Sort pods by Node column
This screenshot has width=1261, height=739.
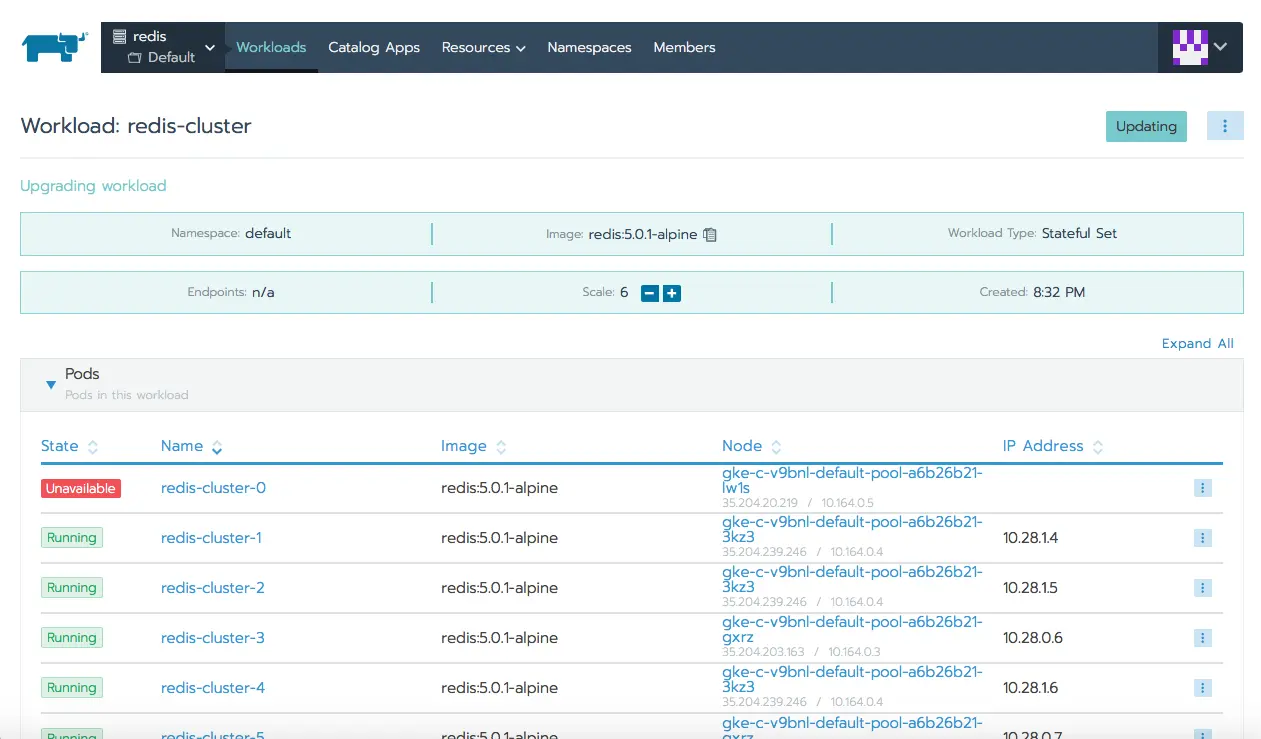[752, 446]
